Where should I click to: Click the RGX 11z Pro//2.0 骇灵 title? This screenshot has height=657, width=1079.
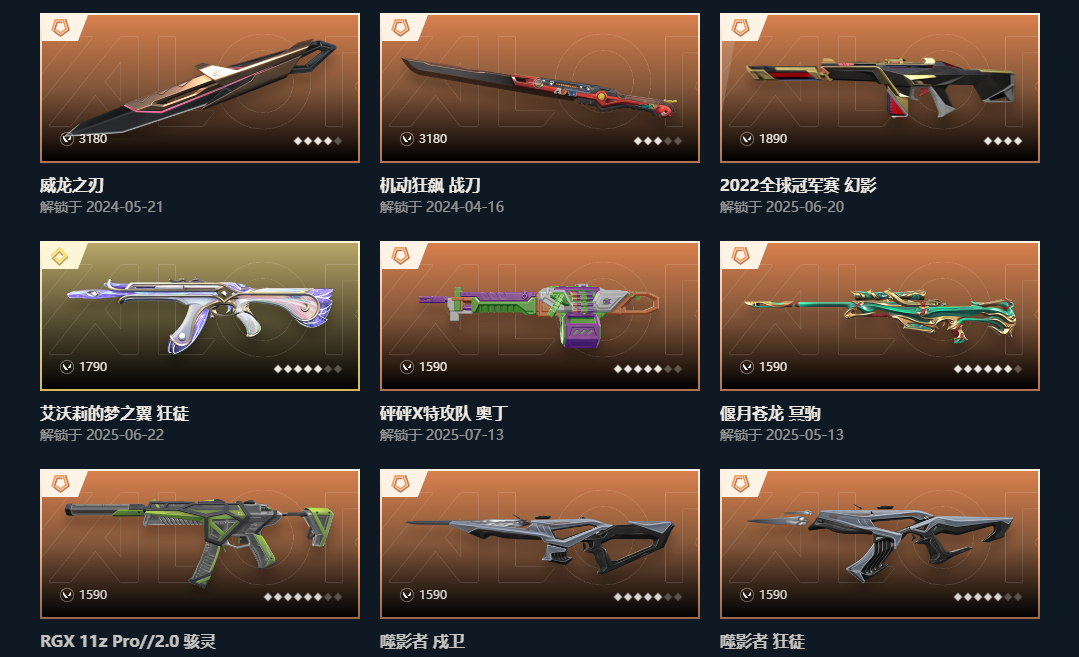click(x=128, y=641)
